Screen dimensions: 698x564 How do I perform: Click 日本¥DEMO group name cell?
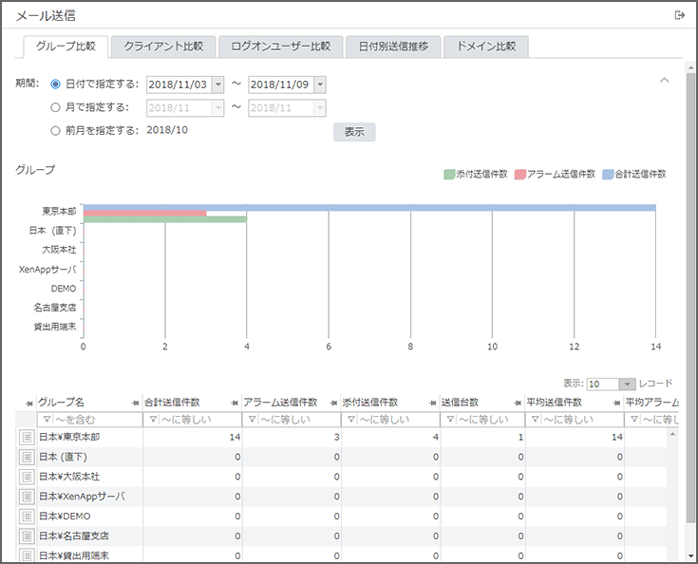(x=89, y=516)
